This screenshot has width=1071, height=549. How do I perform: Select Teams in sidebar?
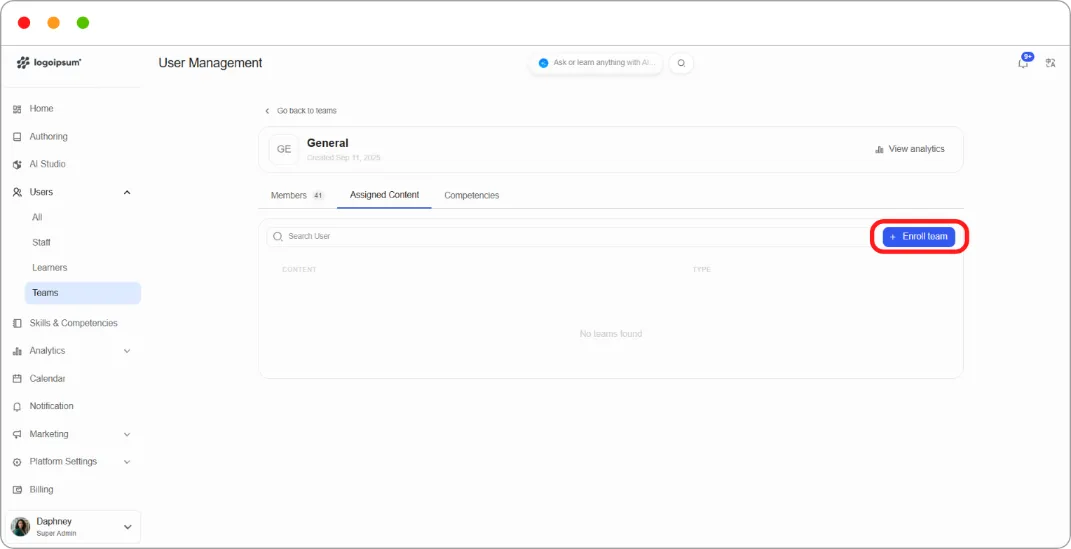(x=83, y=293)
